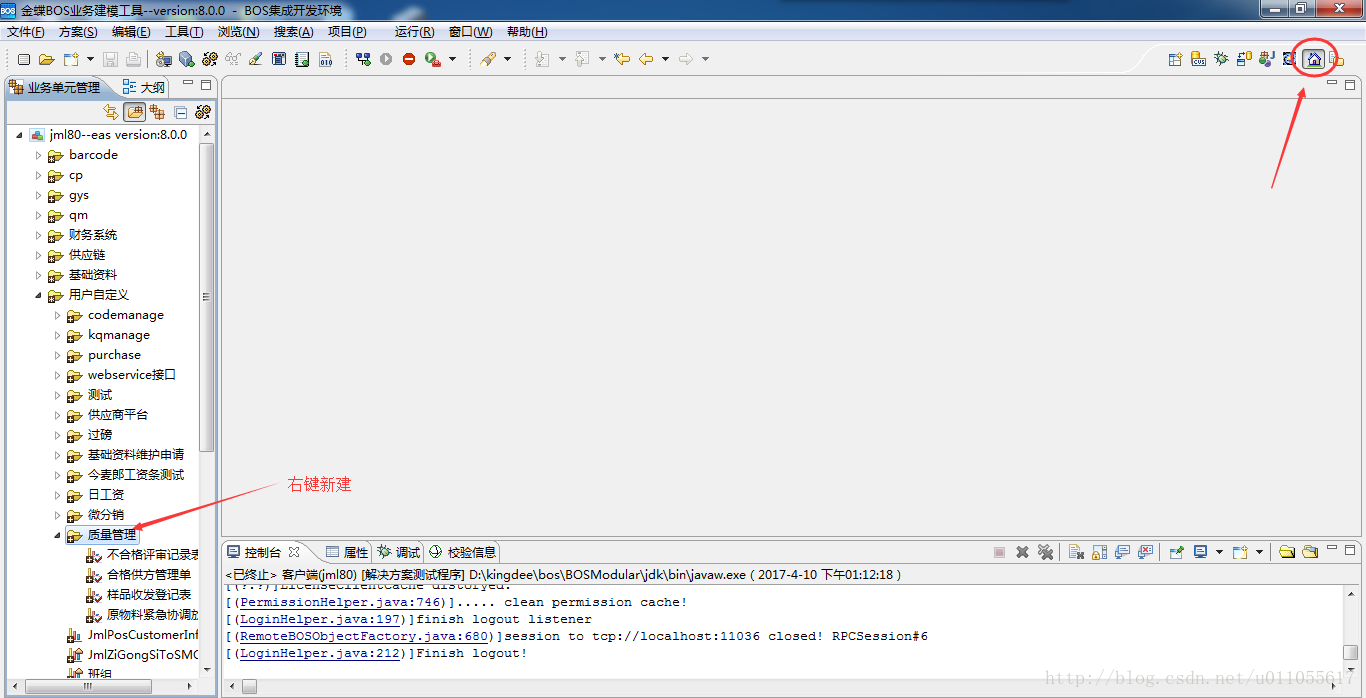
Task: Click the Open Perspective table icon
Action: click(1175, 59)
